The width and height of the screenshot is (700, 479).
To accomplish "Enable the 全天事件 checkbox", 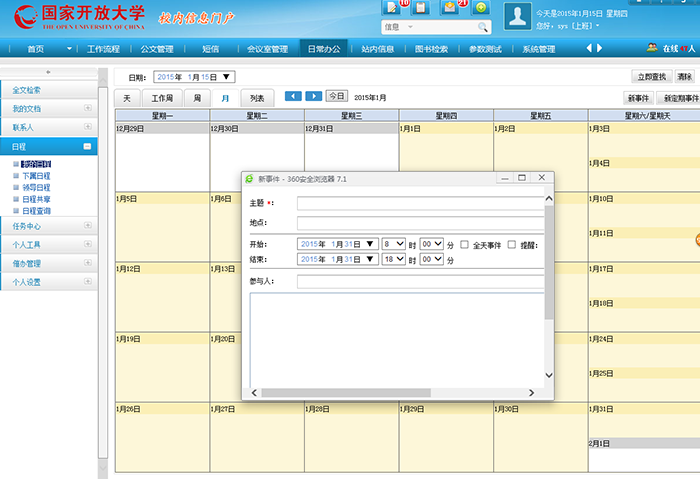I will (465, 244).
